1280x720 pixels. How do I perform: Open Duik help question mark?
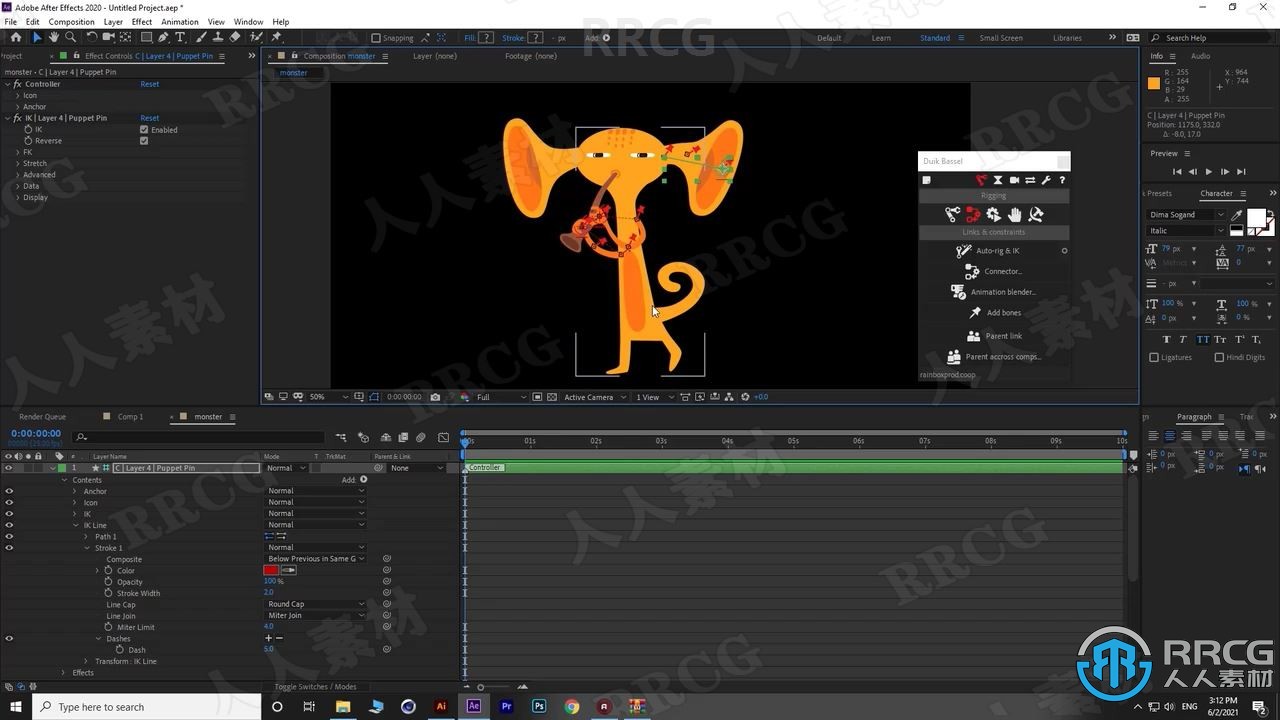(1062, 180)
